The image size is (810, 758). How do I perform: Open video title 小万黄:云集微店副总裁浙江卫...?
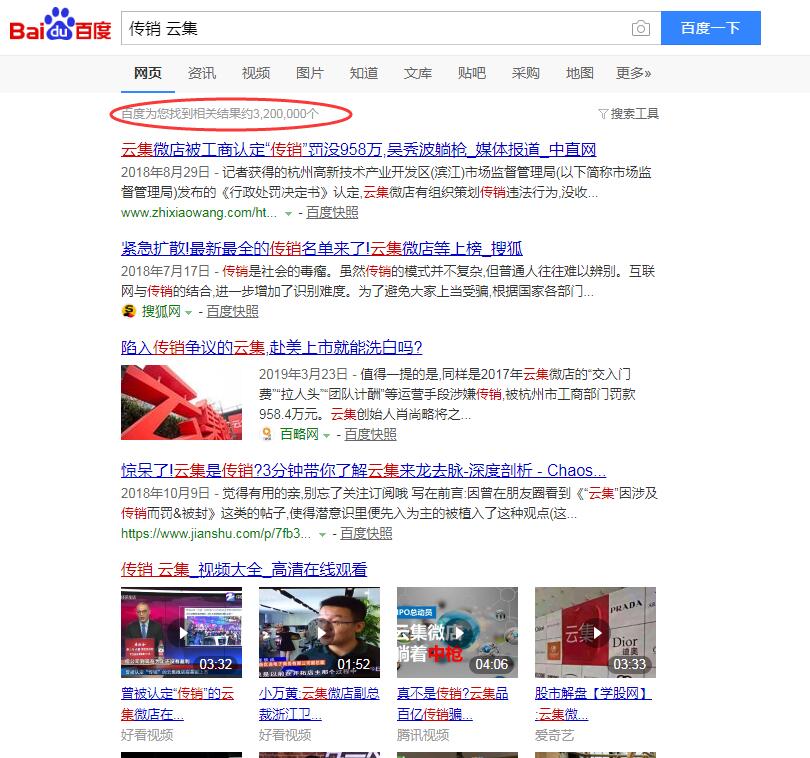click(319, 704)
